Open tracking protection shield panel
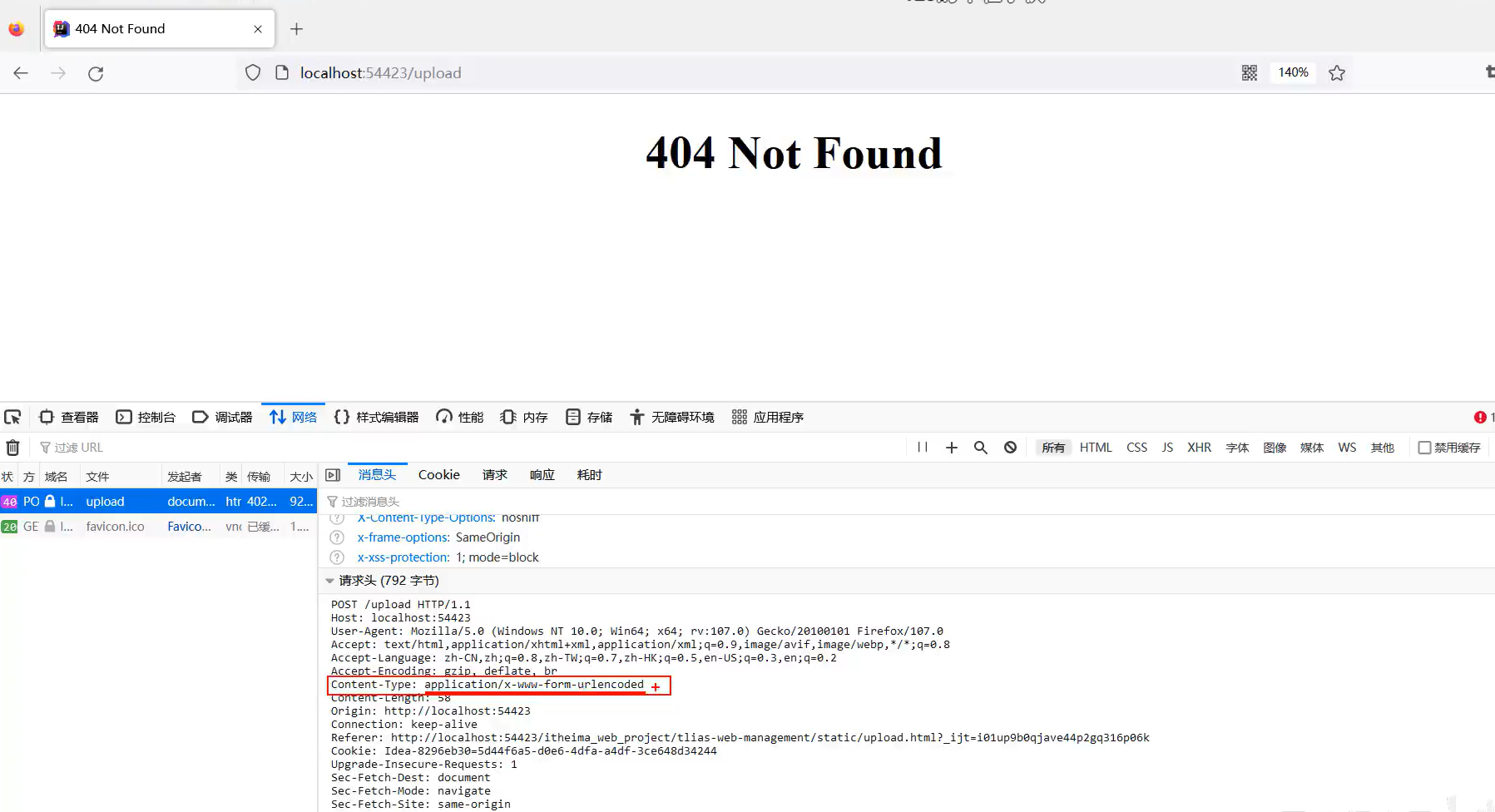This screenshot has width=1495, height=812. [x=253, y=73]
